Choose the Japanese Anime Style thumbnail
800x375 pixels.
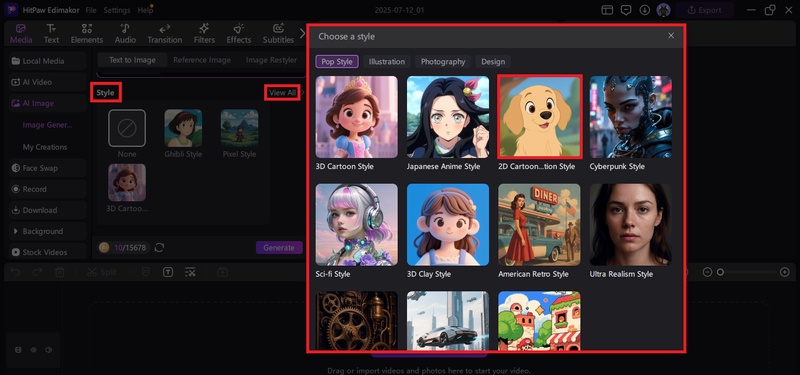click(447, 117)
